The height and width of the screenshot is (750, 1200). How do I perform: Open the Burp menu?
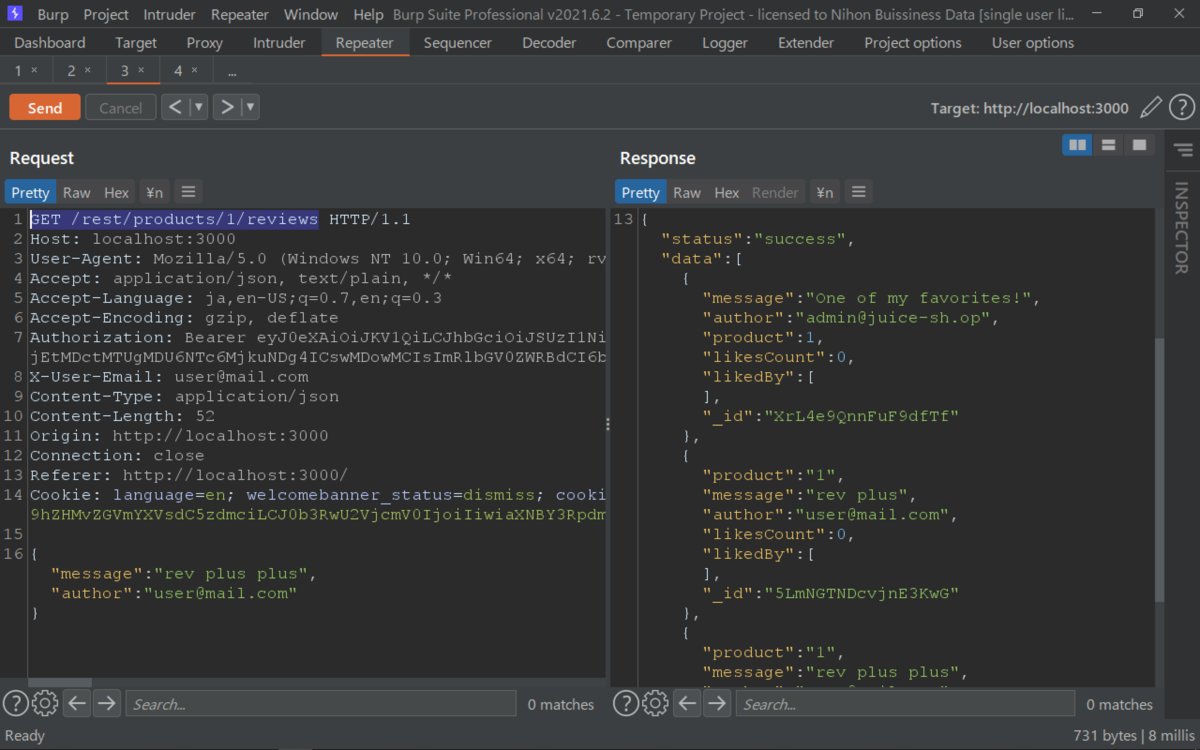53,14
